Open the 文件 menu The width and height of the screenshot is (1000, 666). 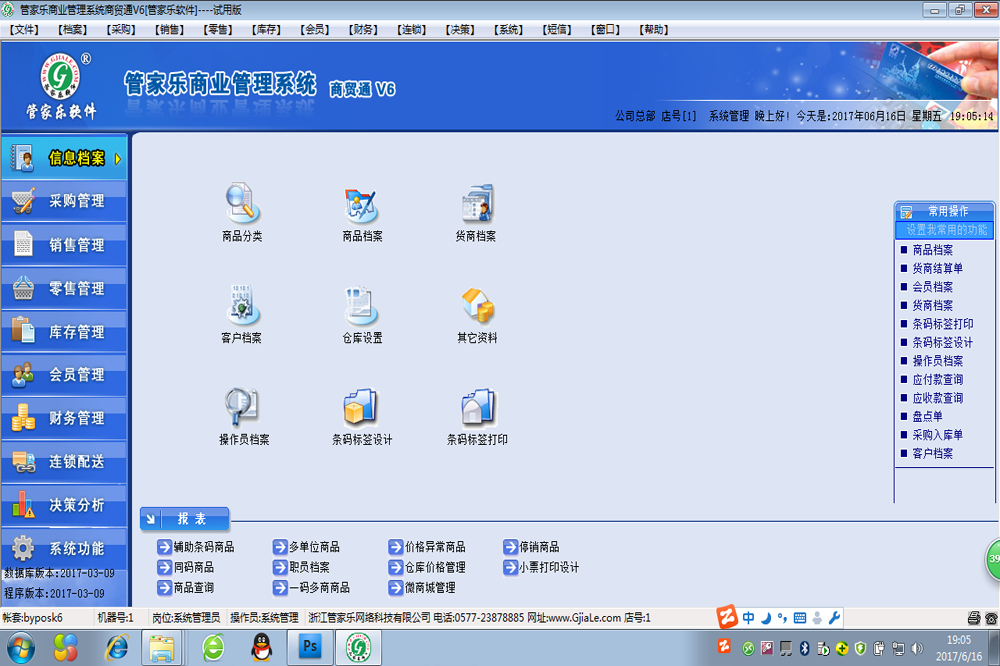(x=24, y=29)
